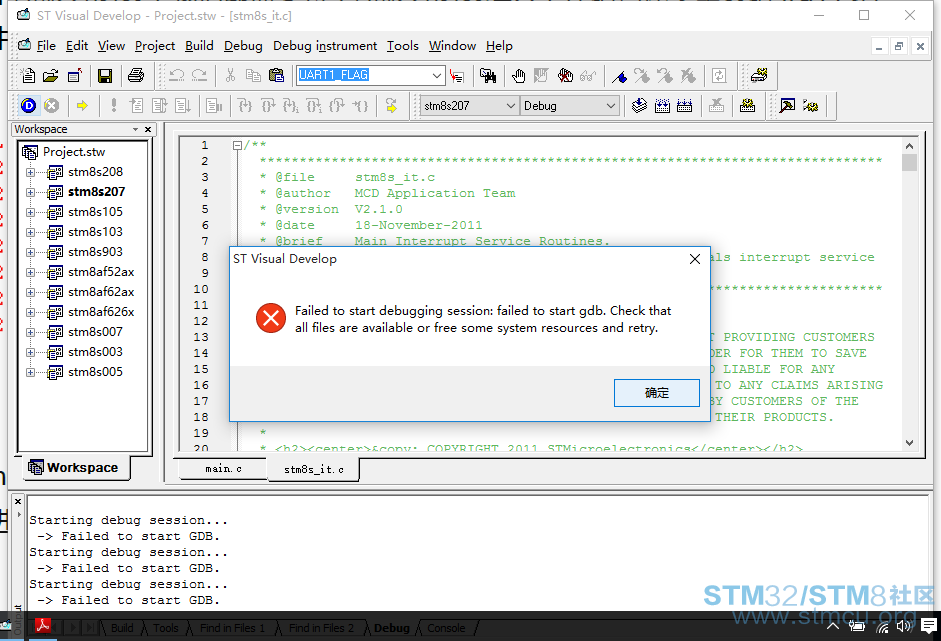Click the Insert breakpoint hand icon
Viewport: 941px width, 641px height.
pos(519,76)
